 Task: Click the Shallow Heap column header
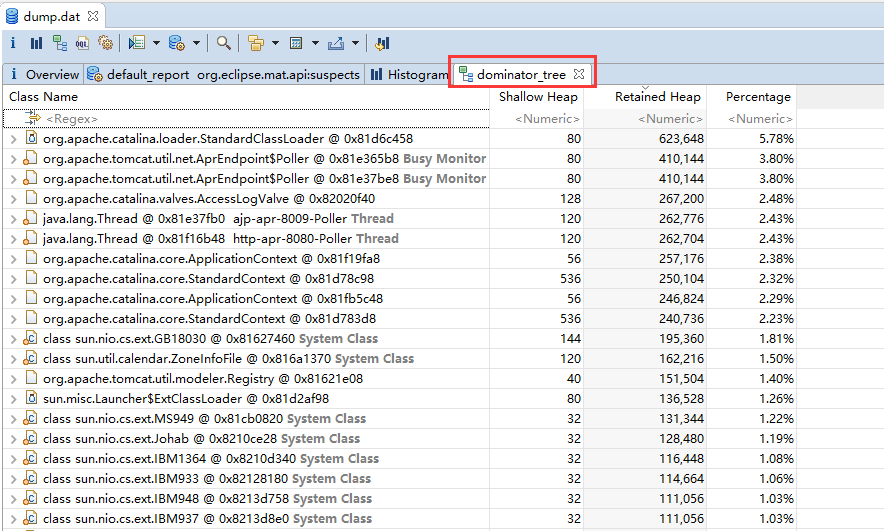[x=538, y=97]
